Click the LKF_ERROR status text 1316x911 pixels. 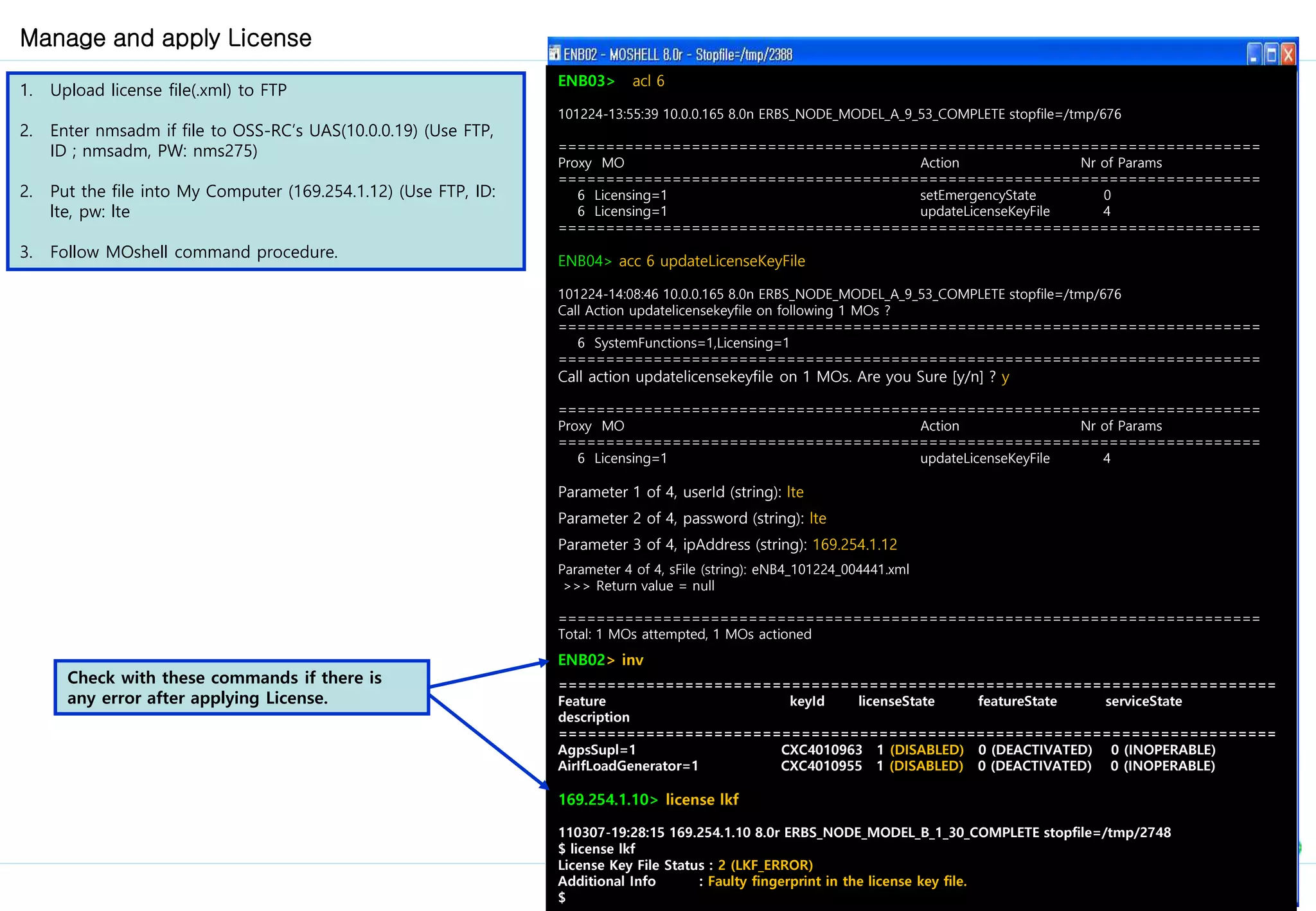point(765,865)
